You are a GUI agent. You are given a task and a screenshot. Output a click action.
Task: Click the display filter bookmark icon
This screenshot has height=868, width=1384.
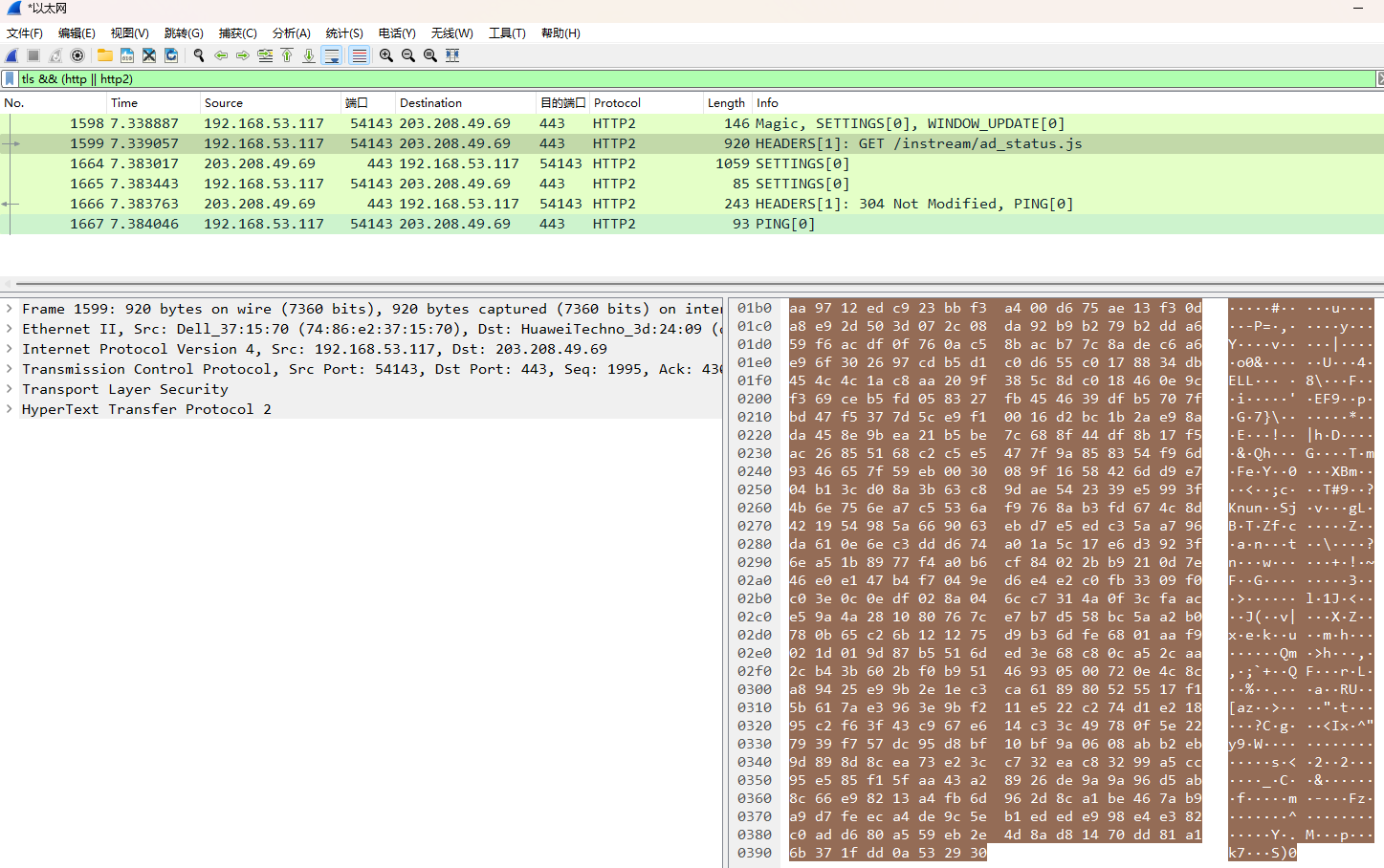pos(10,79)
